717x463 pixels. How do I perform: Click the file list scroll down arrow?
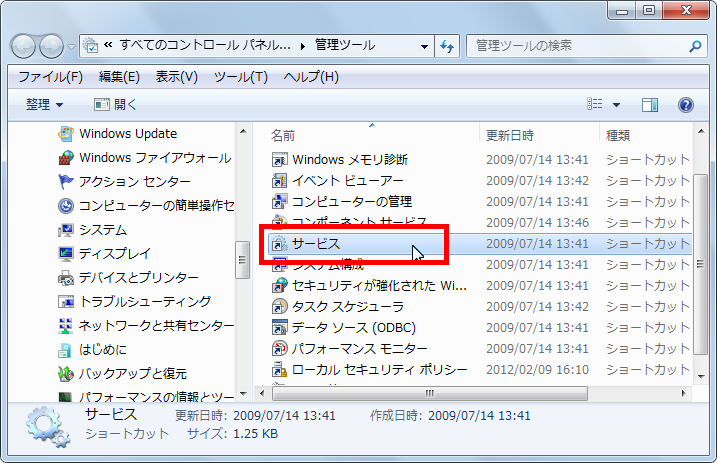[701, 377]
